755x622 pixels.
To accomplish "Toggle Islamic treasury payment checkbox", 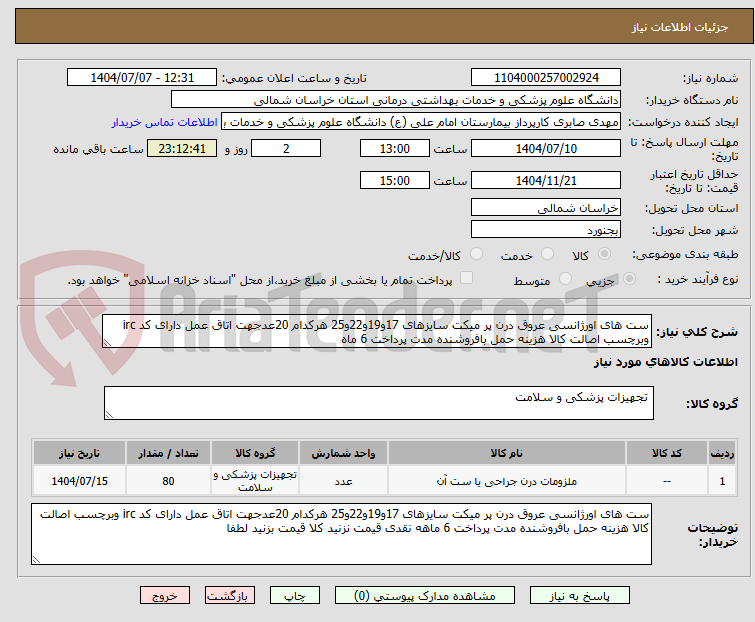I will click(466, 278).
